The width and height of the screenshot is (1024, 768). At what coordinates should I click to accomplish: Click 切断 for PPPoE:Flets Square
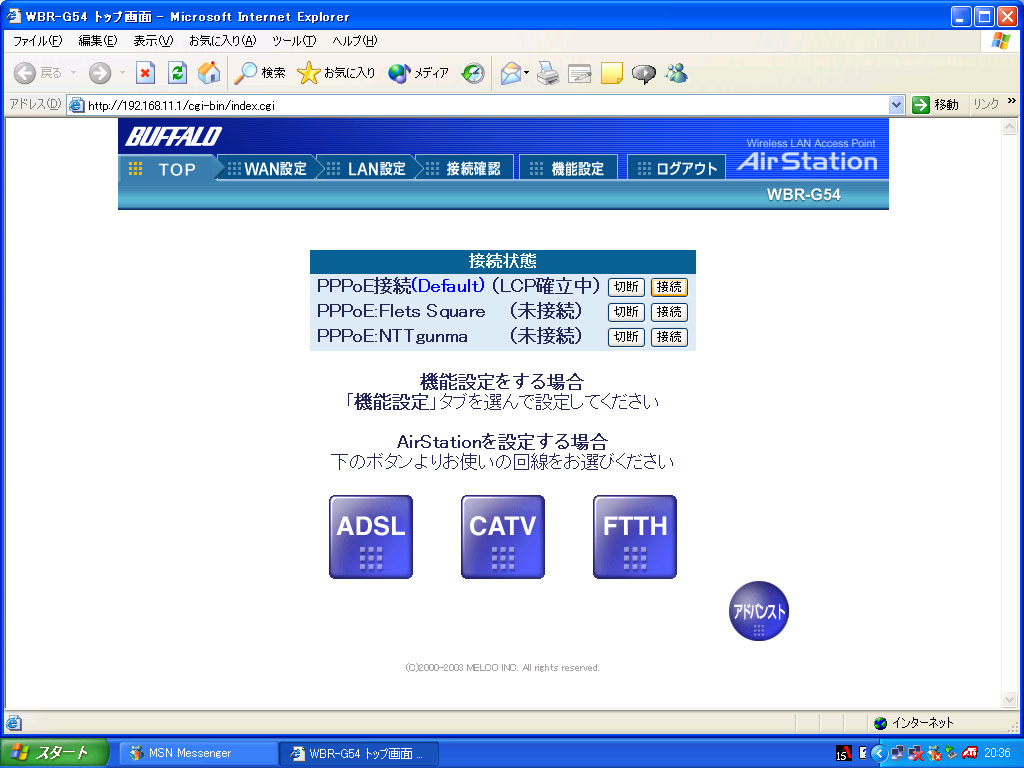tap(626, 312)
